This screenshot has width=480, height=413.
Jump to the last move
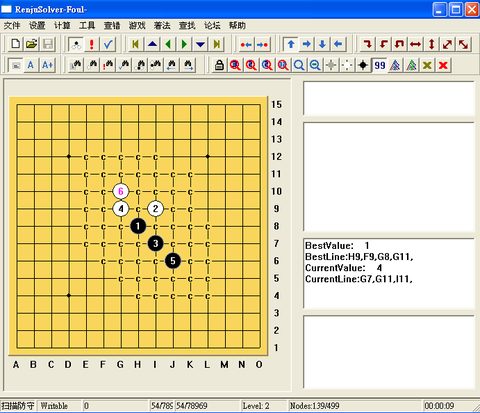[x=217, y=44]
